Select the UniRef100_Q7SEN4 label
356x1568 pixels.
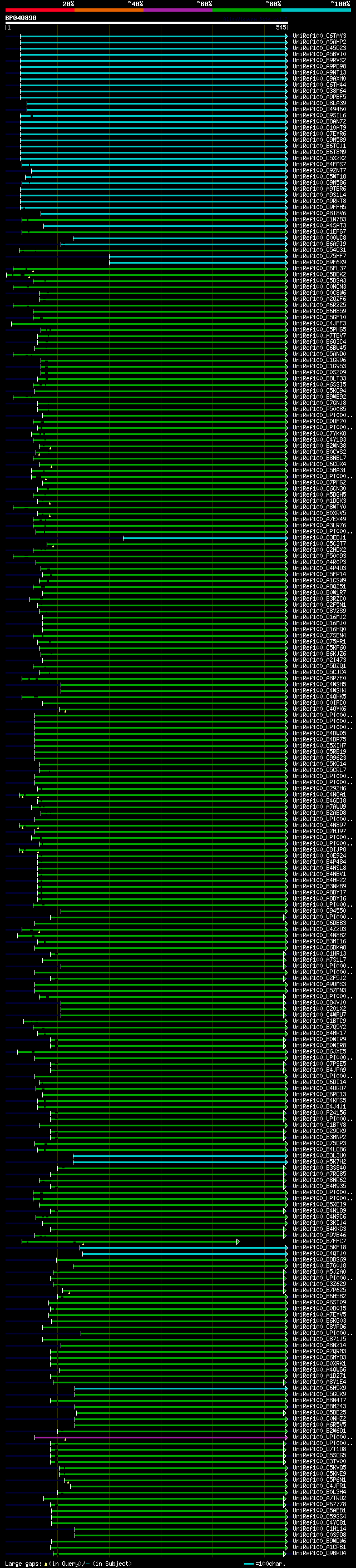(319, 635)
